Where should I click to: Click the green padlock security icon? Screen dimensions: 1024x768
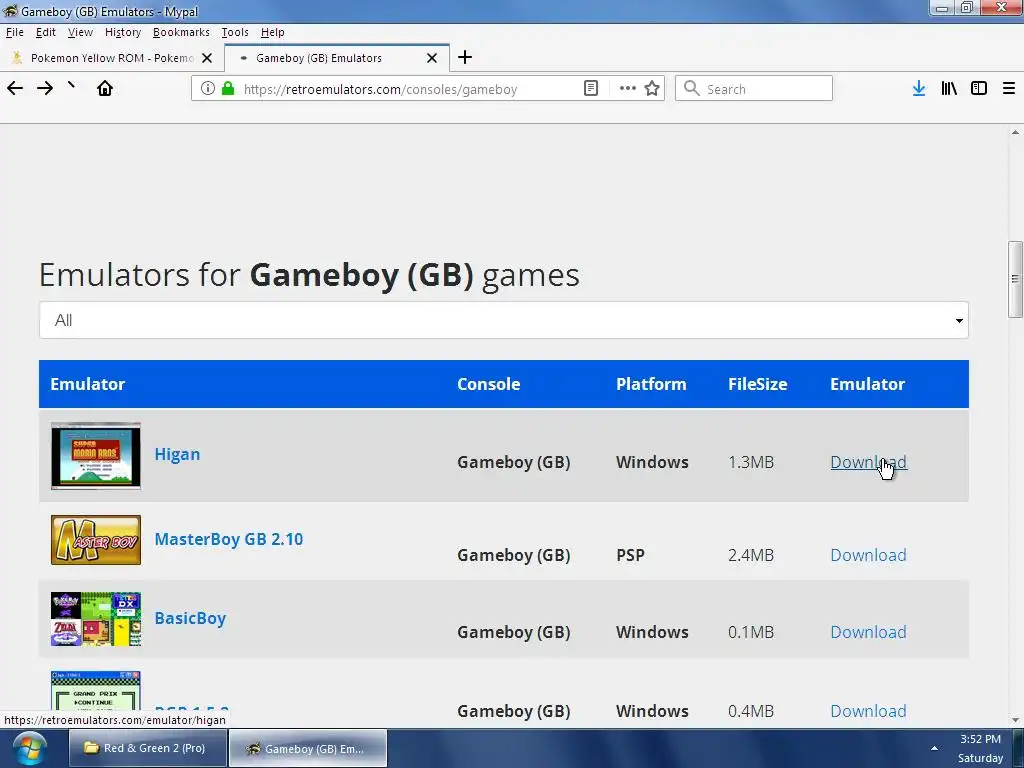point(228,88)
